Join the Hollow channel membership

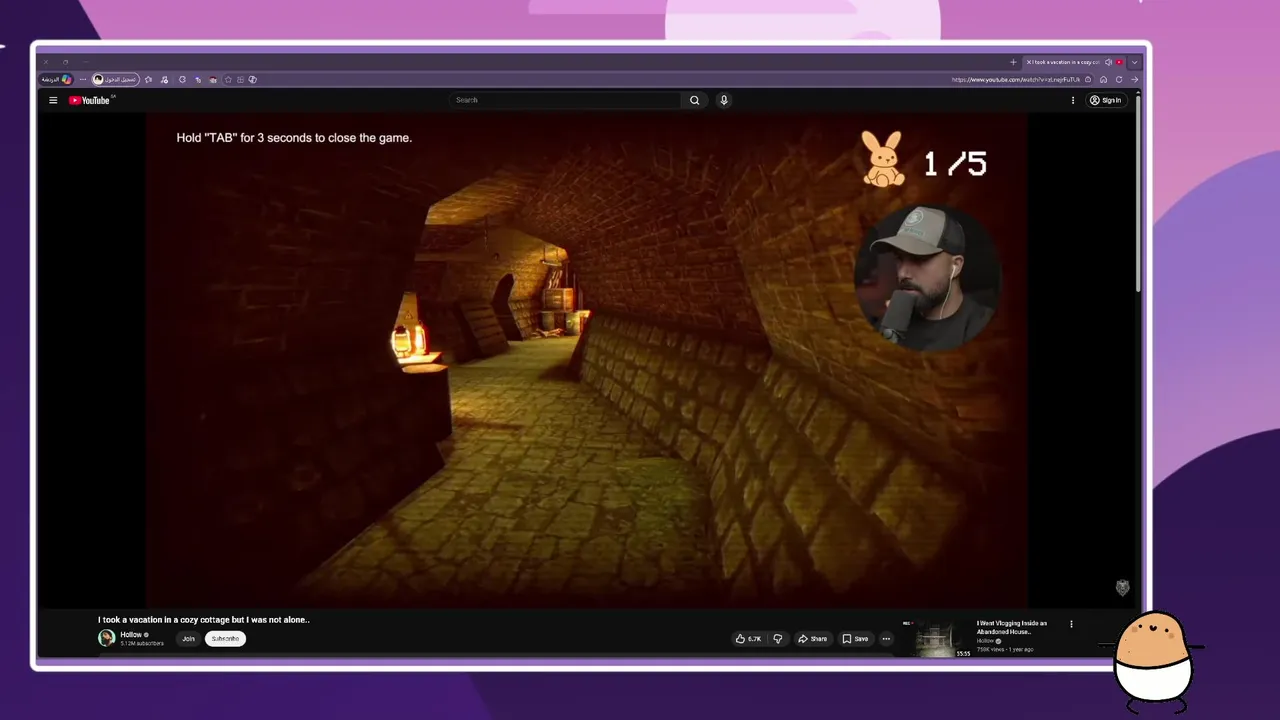click(188, 639)
